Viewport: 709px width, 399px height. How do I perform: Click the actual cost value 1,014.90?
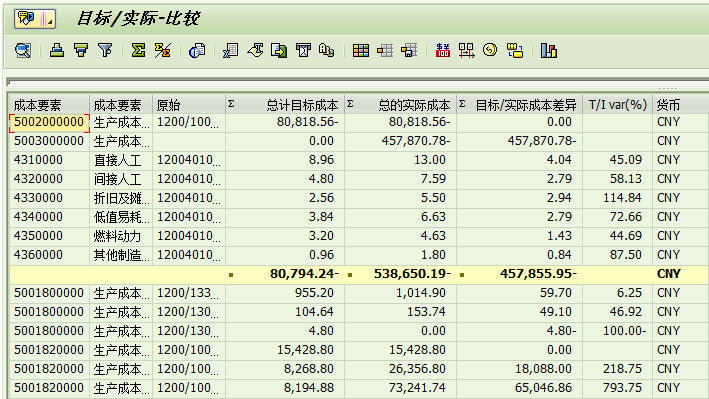421,293
